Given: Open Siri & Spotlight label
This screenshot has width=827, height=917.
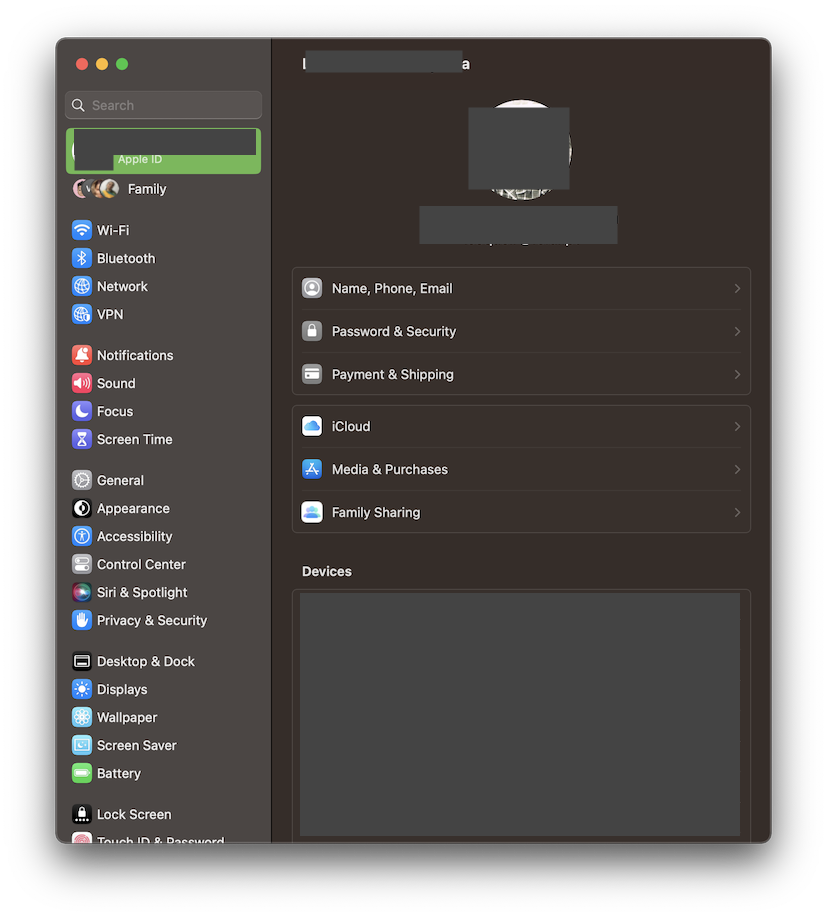Looking at the screenshot, I should 142,593.
